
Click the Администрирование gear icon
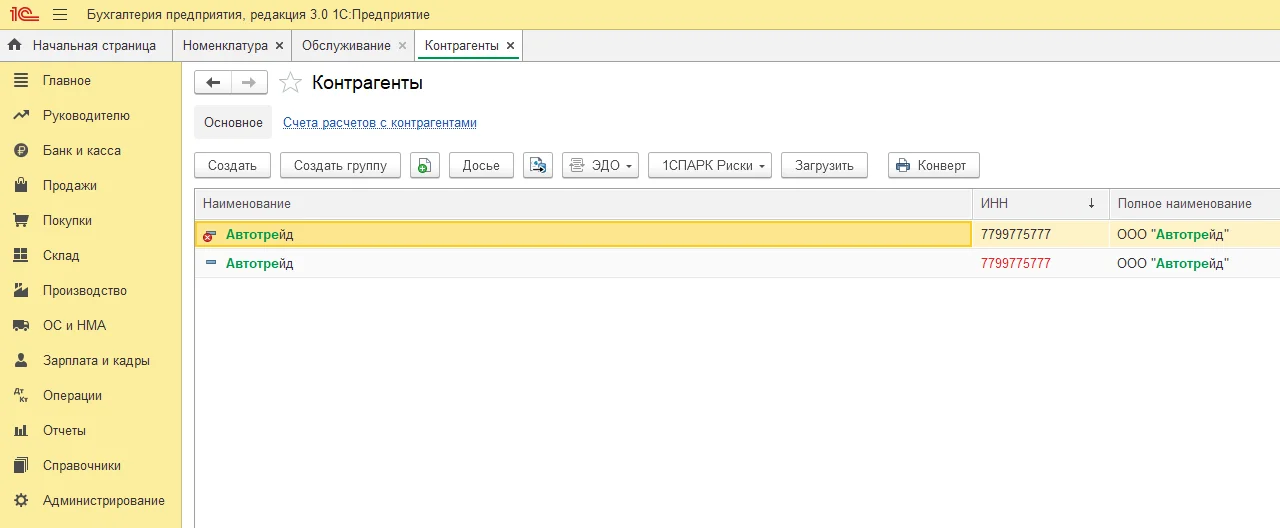click(20, 500)
